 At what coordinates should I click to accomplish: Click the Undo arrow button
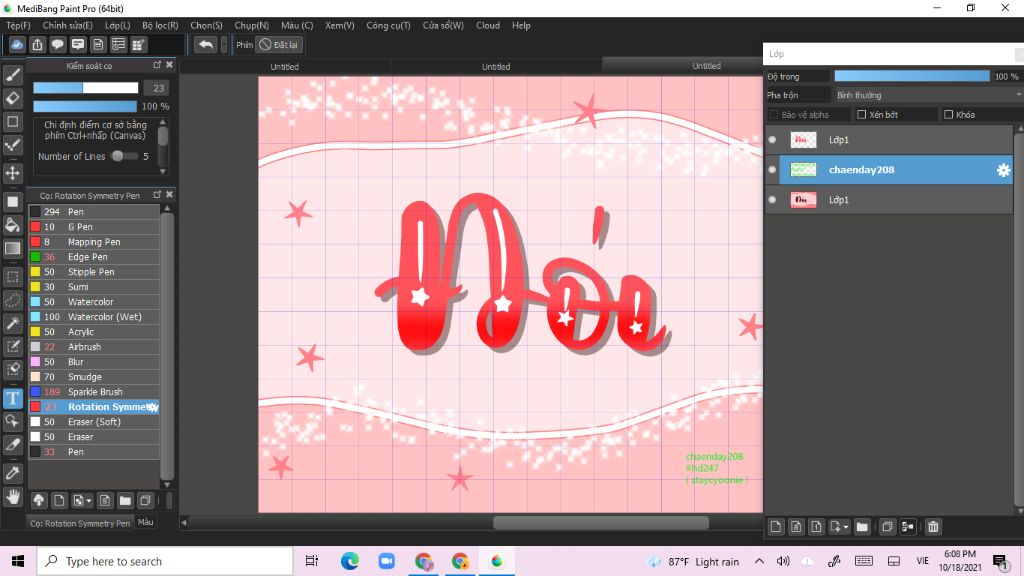click(x=206, y=44)
